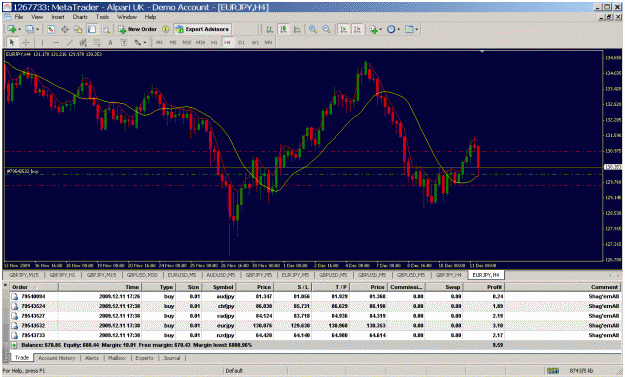Draw a horizontal line tool
Image resolution: width=625 pixels, height=377 pixels.
click(x=56, y=42)
